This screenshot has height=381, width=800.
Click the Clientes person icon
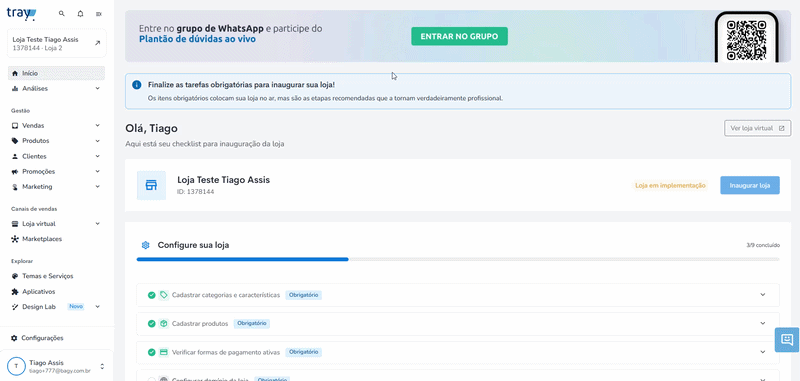coord(15,156)
